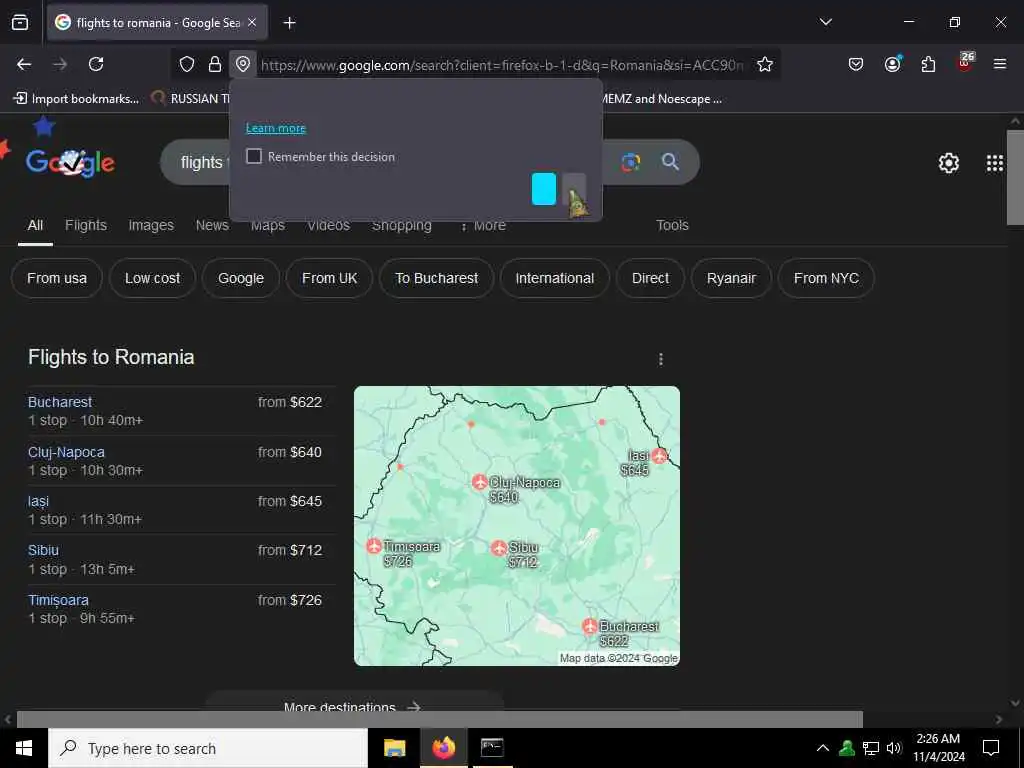Open the terminal window from taskbar

pyautogui.click(x=492, y=748)
